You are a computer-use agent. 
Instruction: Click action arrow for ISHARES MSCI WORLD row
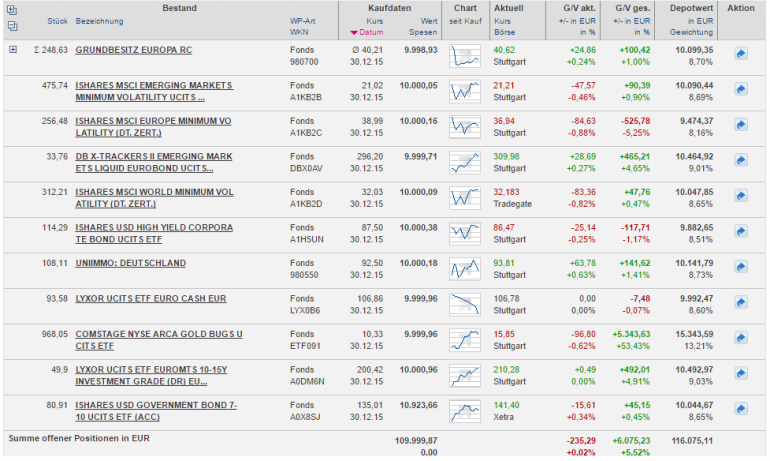point(741,195)
